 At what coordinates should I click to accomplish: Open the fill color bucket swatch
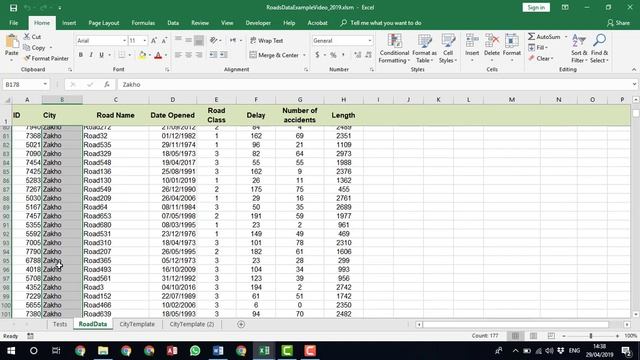[x=142, y=55]
